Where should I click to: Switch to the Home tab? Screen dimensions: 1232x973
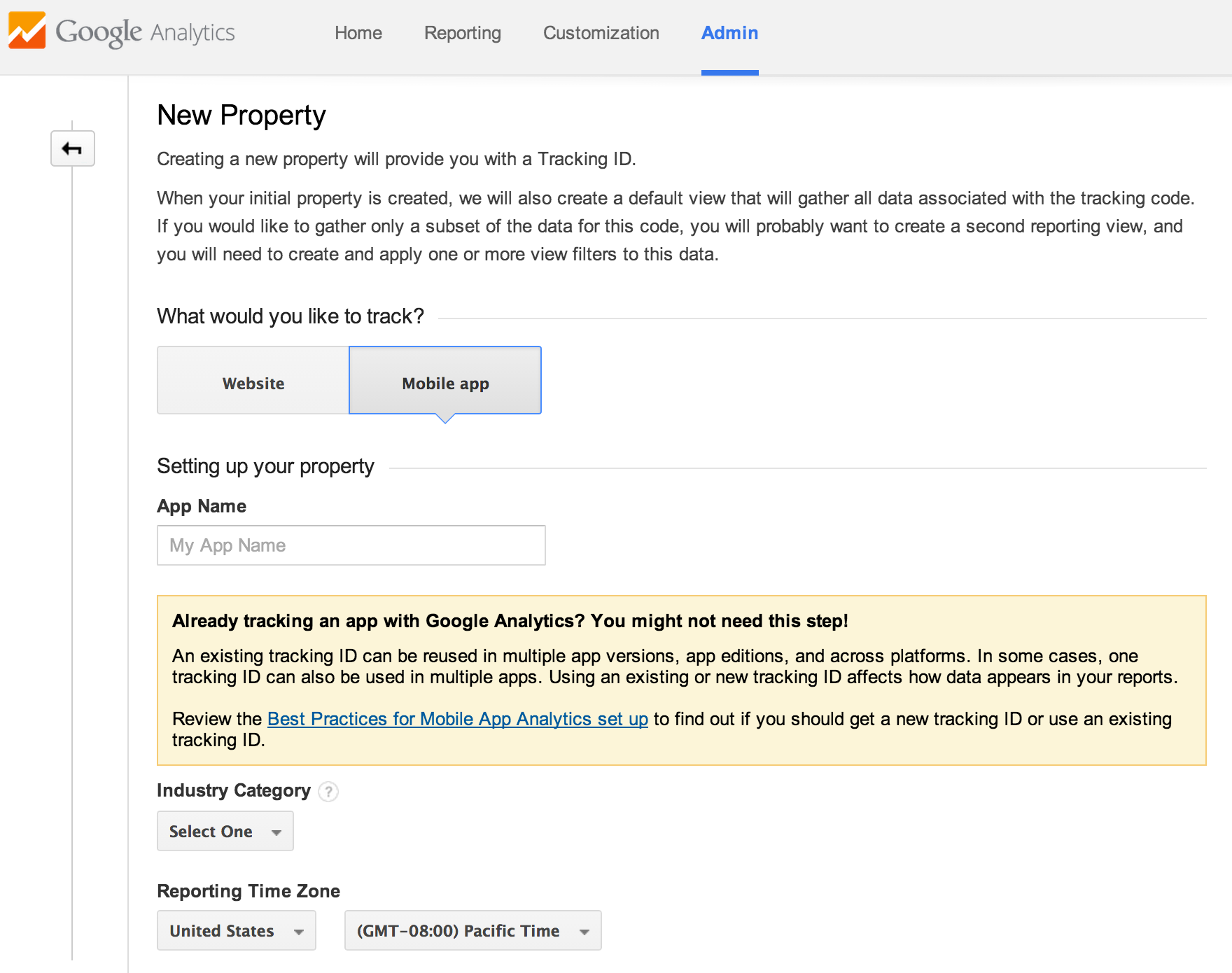358,33
